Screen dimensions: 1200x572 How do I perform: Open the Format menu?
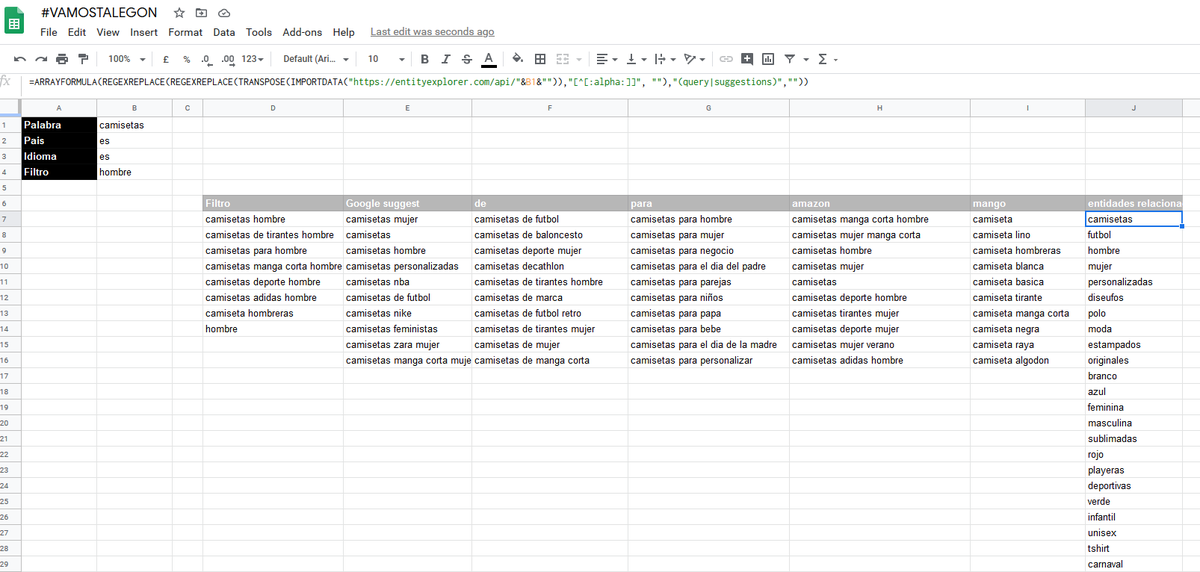click(x=185, y=32)
